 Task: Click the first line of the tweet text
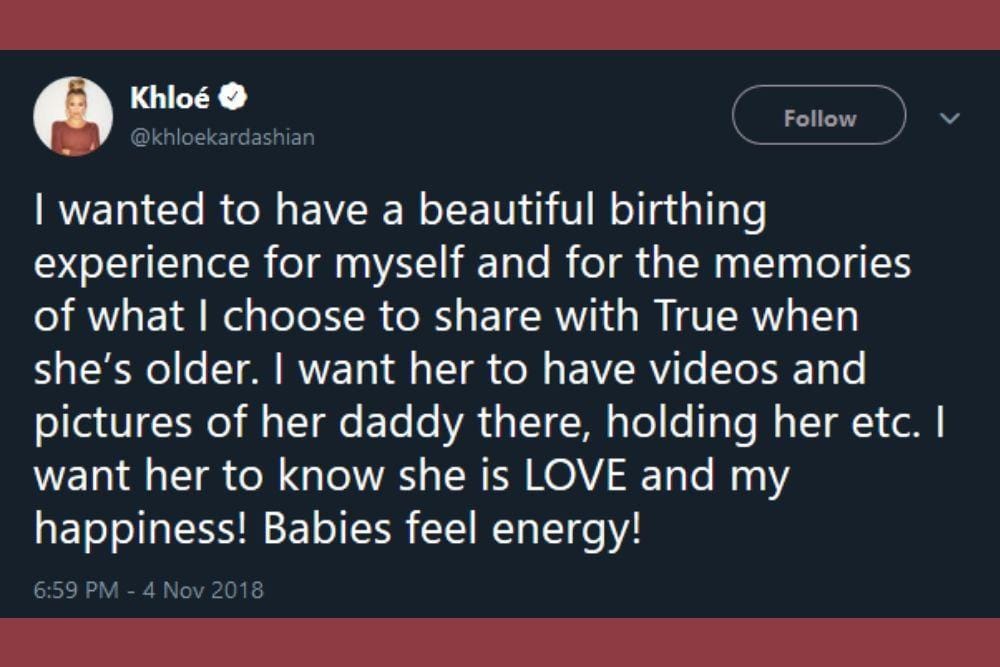click(400, 209)
